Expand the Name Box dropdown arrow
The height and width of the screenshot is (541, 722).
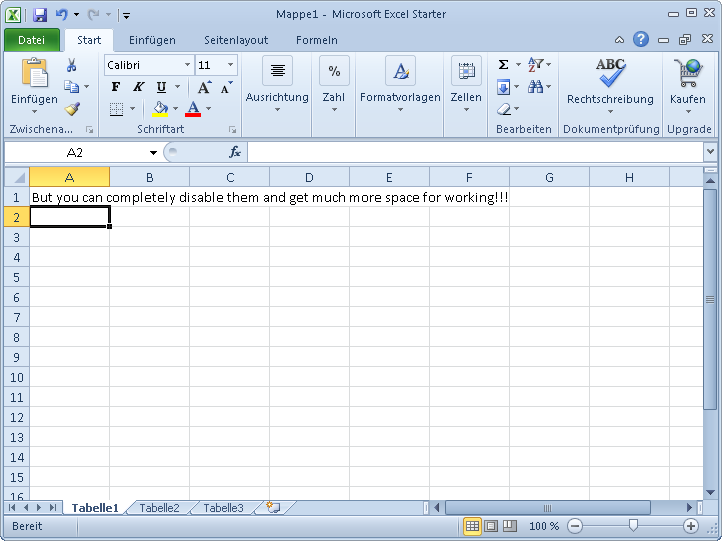click(153, 153)
